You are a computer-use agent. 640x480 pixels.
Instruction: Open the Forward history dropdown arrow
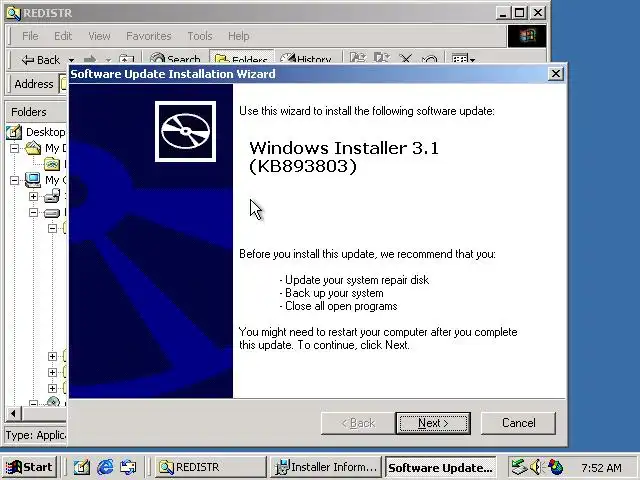[108, 60]
